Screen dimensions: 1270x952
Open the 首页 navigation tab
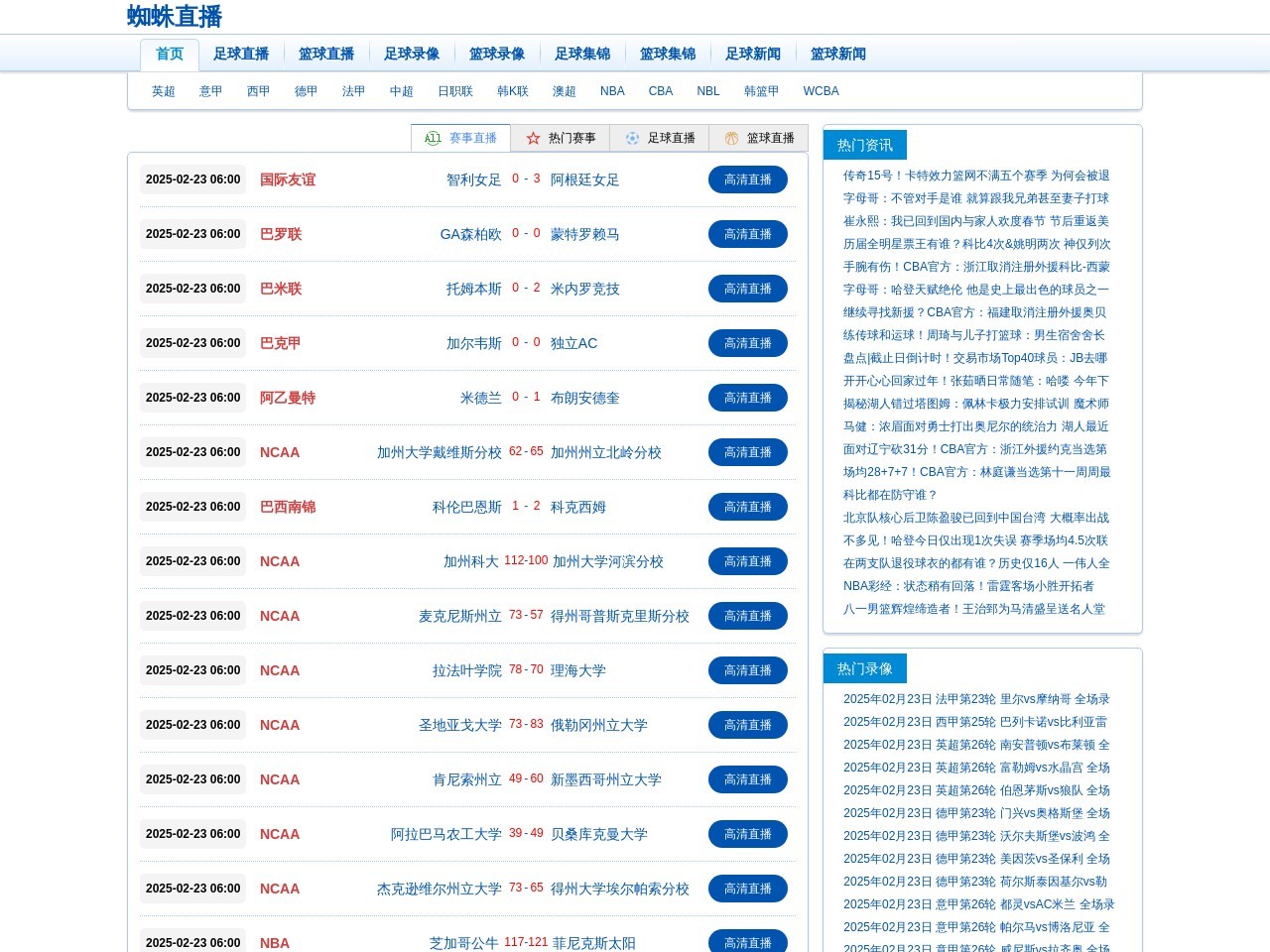pos(170,55)
